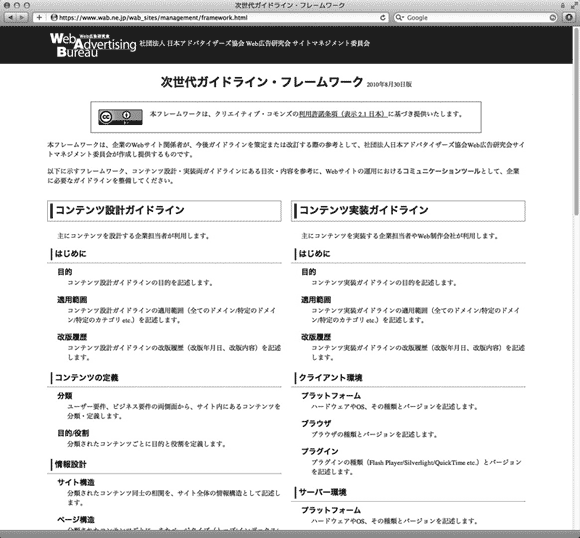Click the line ブラウザの種類とバージョンを記述します。
This screenshot has width=580, height=538.
tap(374, 434)
